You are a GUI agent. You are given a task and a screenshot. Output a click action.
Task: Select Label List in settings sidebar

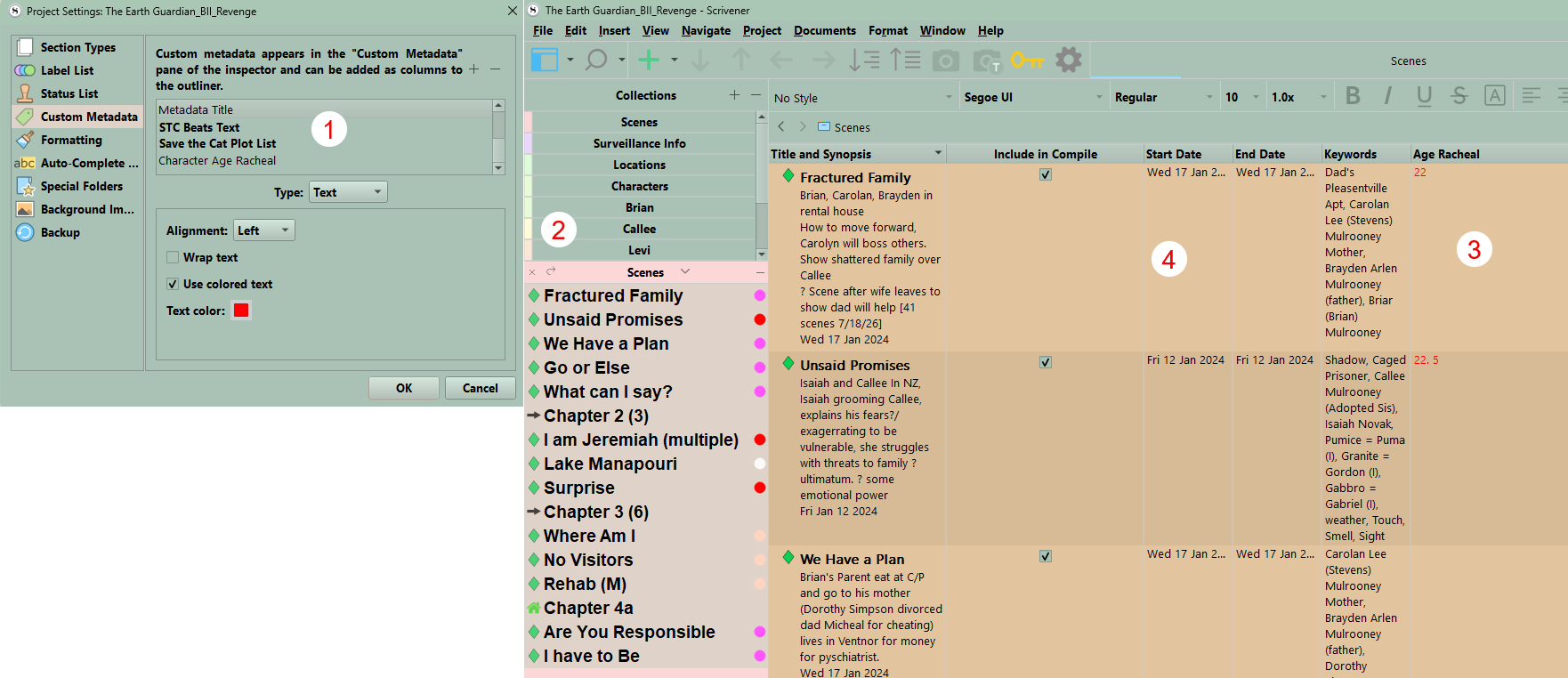(77, 70)
